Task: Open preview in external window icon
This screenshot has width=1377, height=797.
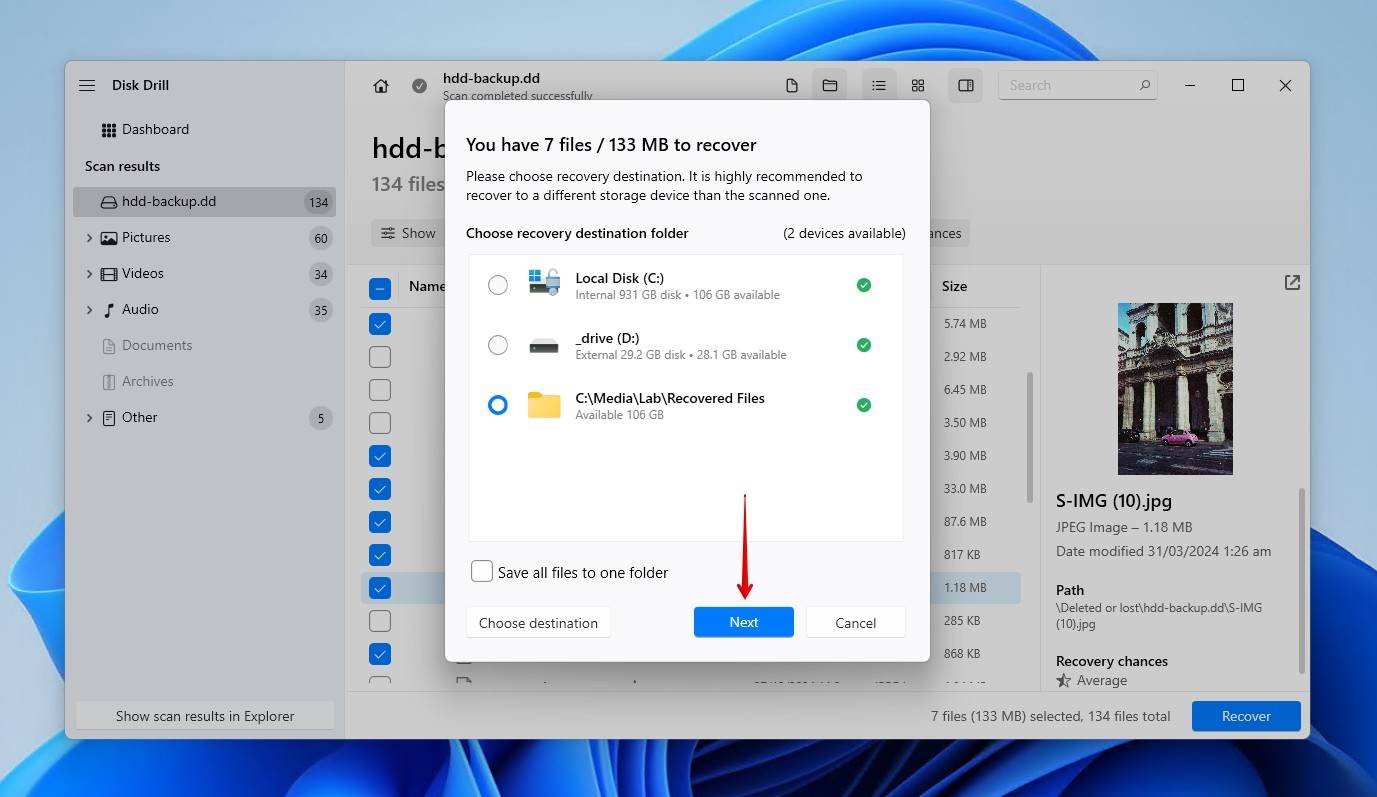Action: 1292,283
